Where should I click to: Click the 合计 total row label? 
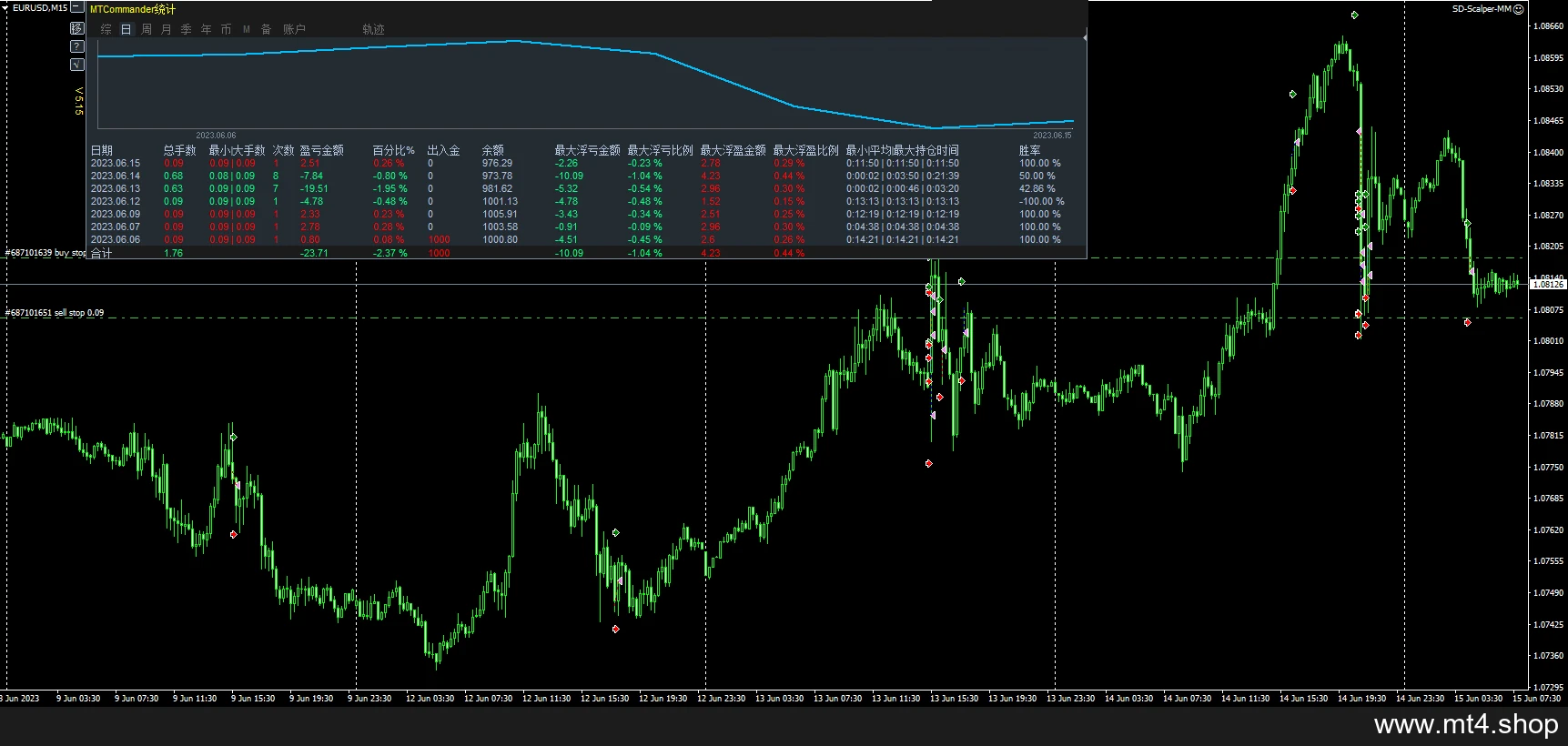[x=101, y=254]
